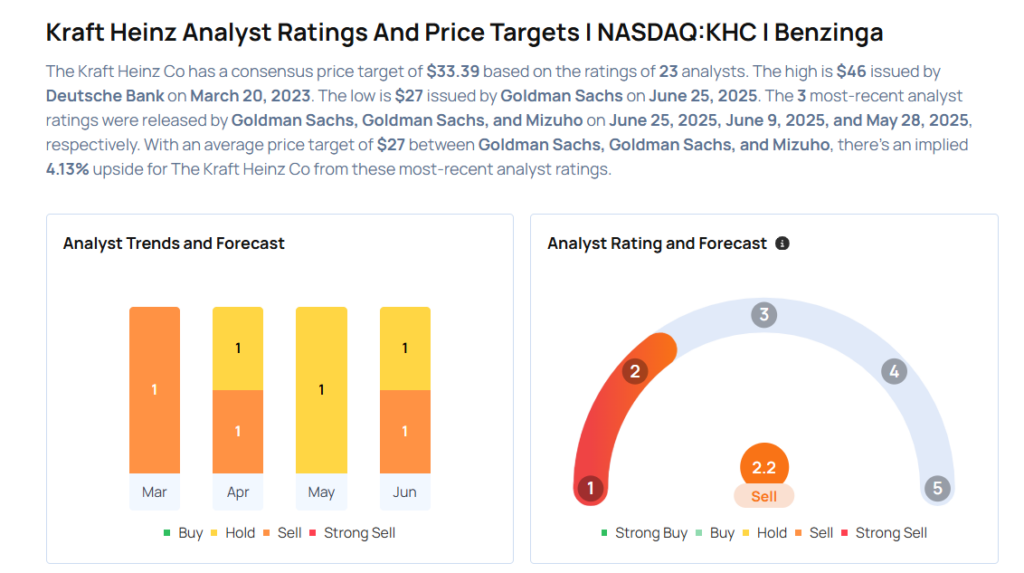Image resolution: width=1024 pixels, height=573 pixels.
Task: Click the info icon beside Analyst Rating
Action: coord(782,243)
